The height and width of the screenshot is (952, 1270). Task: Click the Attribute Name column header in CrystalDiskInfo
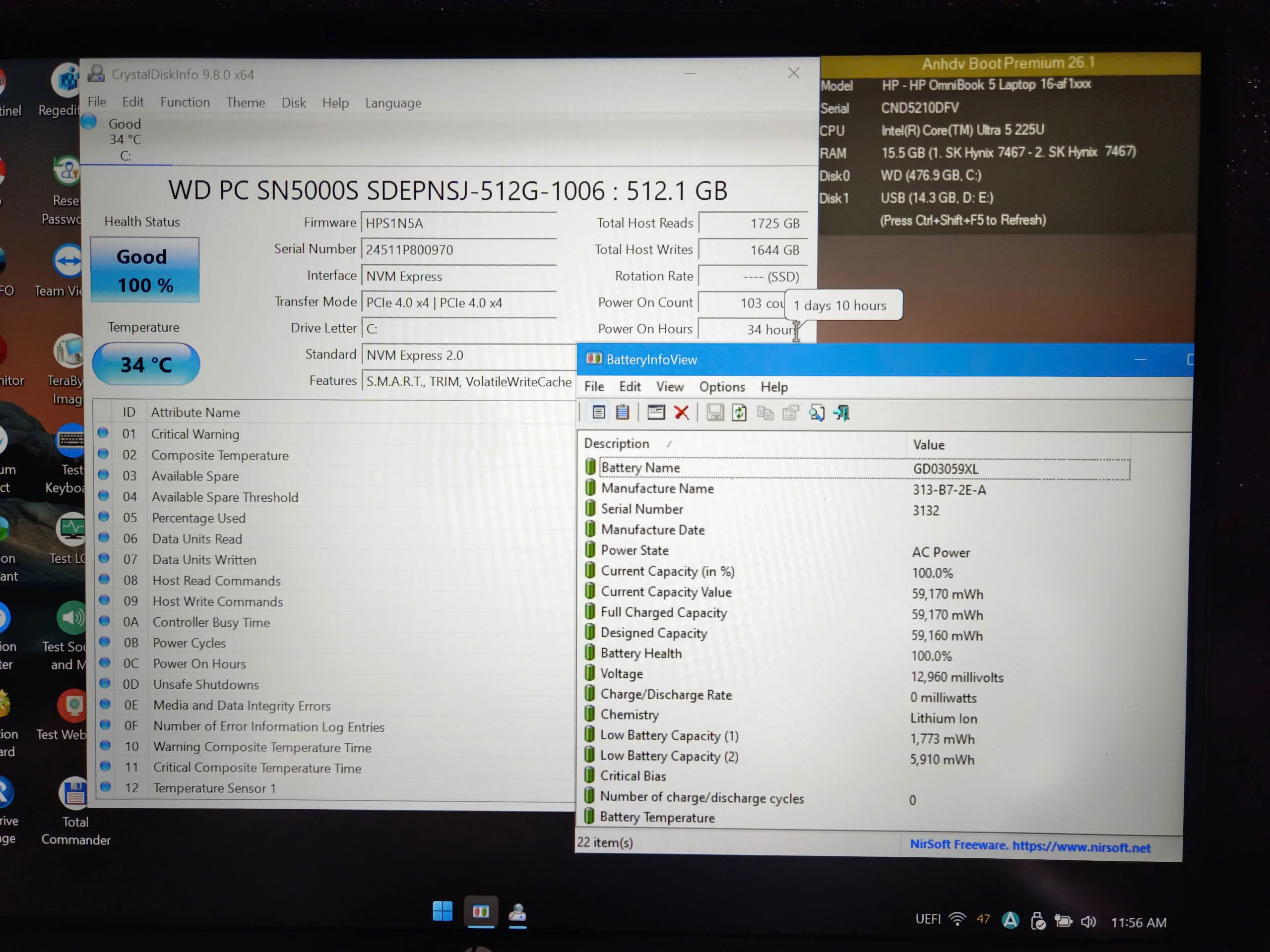pos(195,412)
